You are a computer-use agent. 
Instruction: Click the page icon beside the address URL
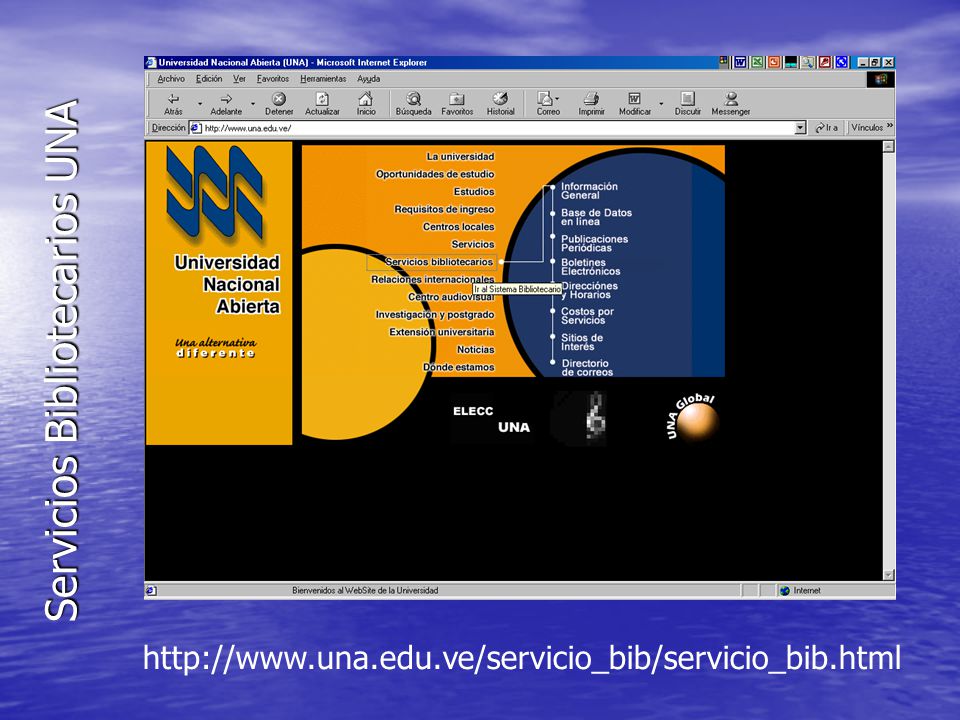tap(196, 128)
